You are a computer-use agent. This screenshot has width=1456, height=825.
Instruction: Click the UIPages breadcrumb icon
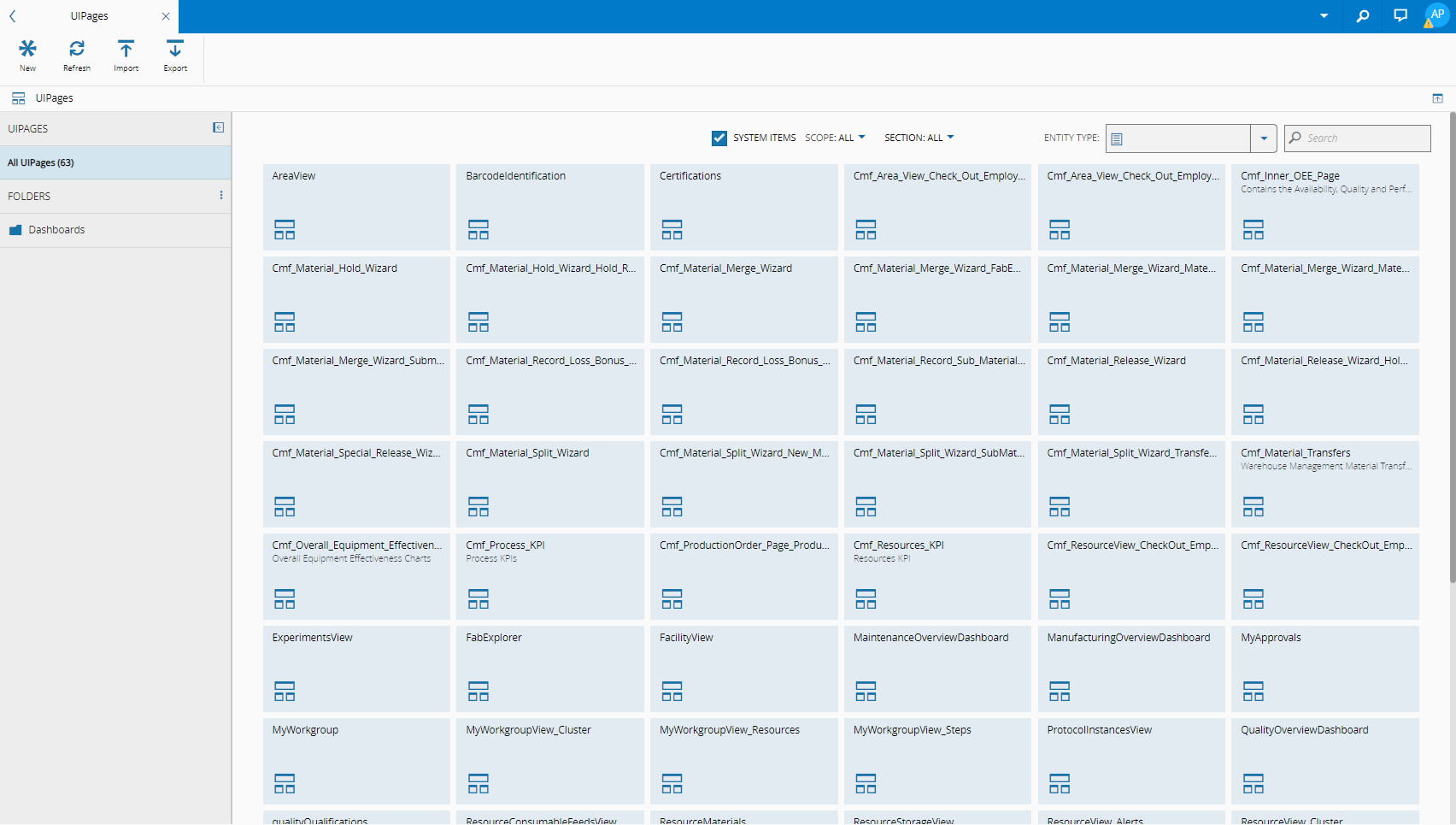pyautogui.click(x=18, y=98)
